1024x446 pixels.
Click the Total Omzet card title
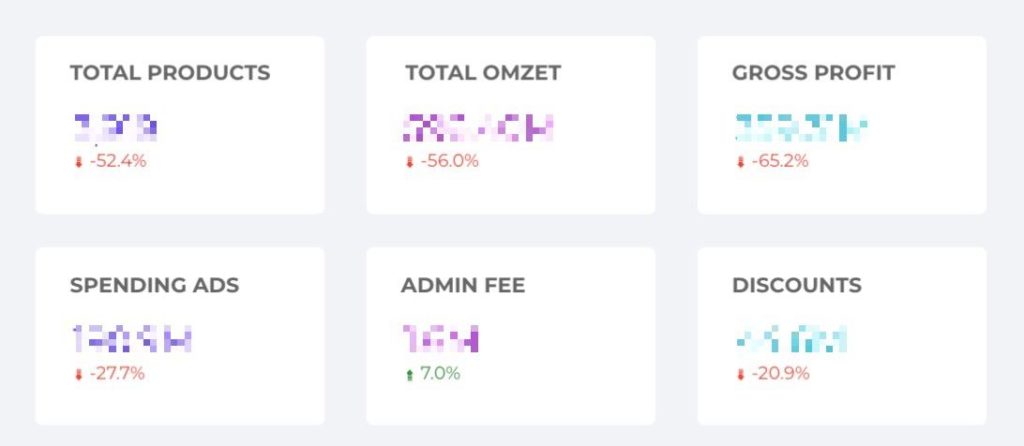483,73
